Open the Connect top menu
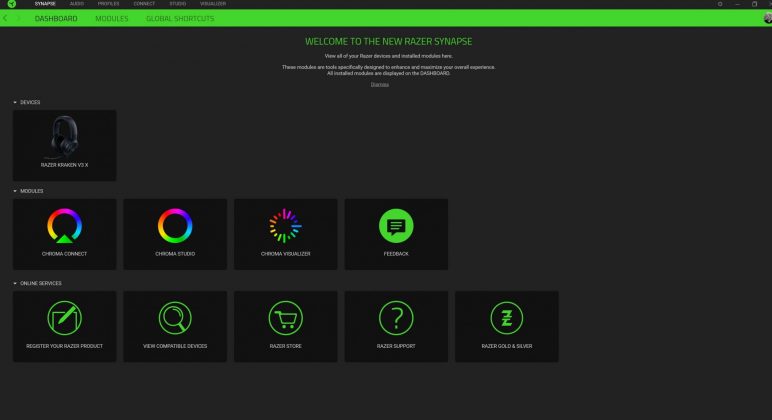The image size is (772, 420). click(x=144, y=4)
